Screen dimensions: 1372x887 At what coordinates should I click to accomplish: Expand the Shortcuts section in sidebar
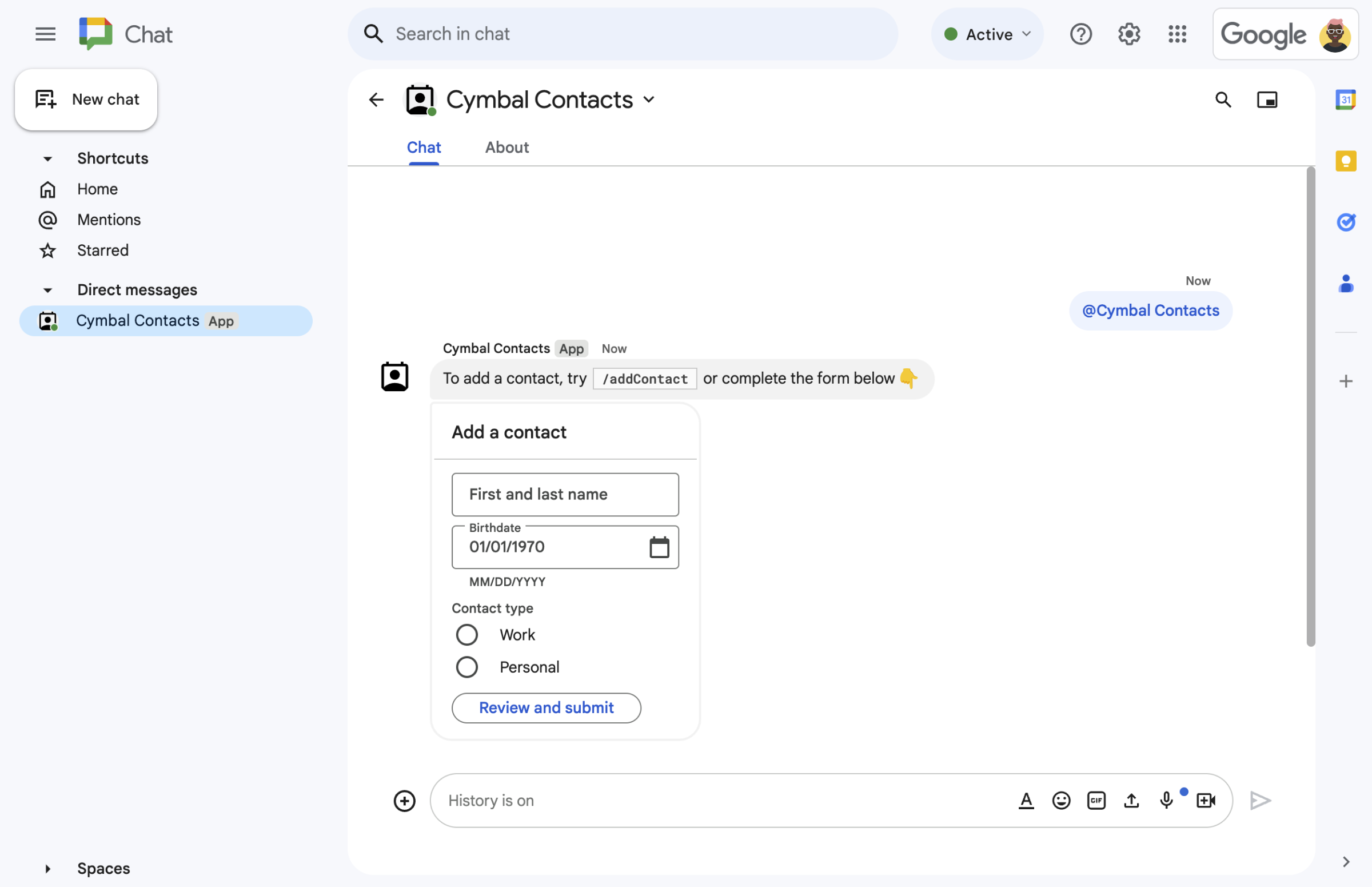point(46,156)
